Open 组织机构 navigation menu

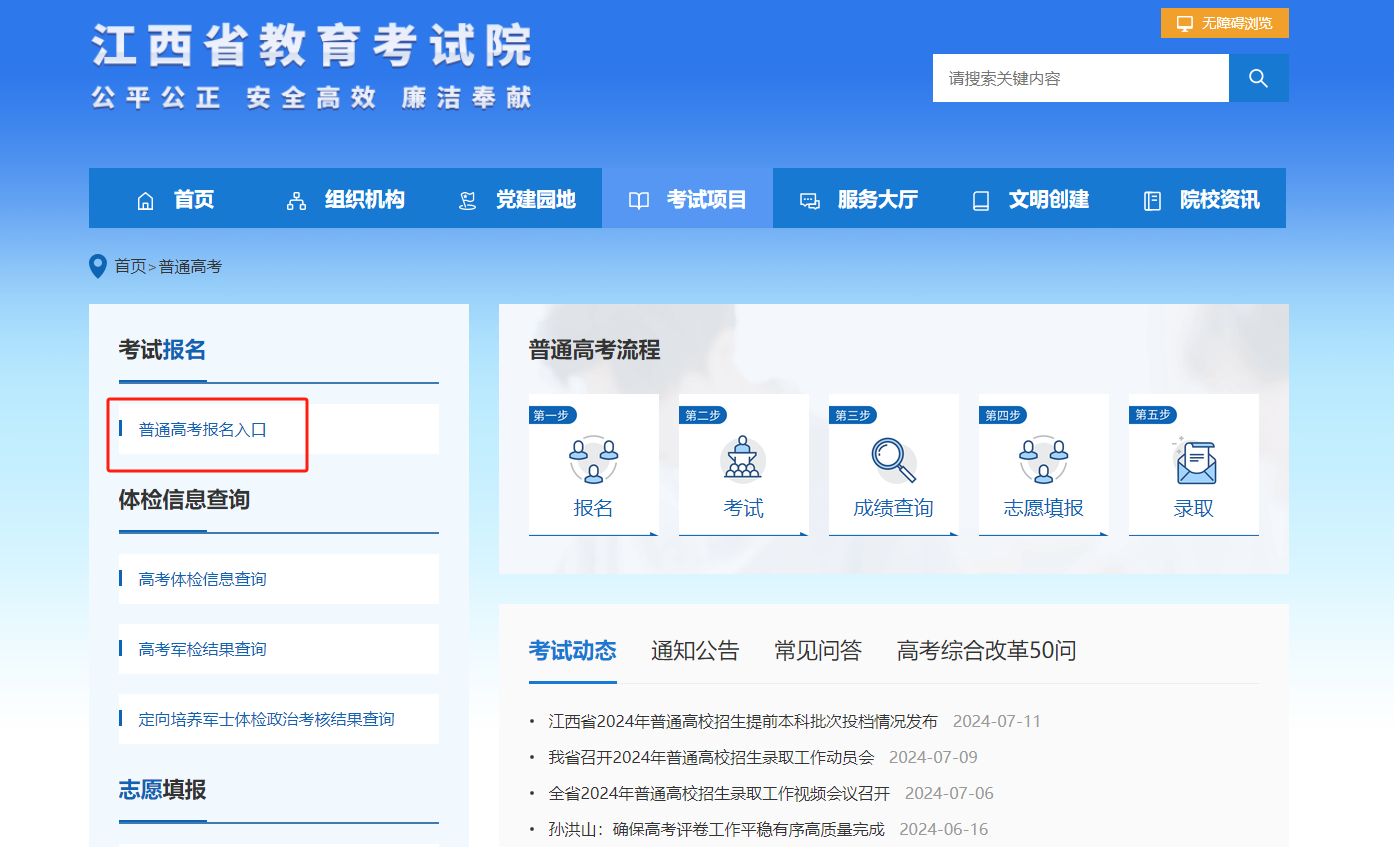345,199
